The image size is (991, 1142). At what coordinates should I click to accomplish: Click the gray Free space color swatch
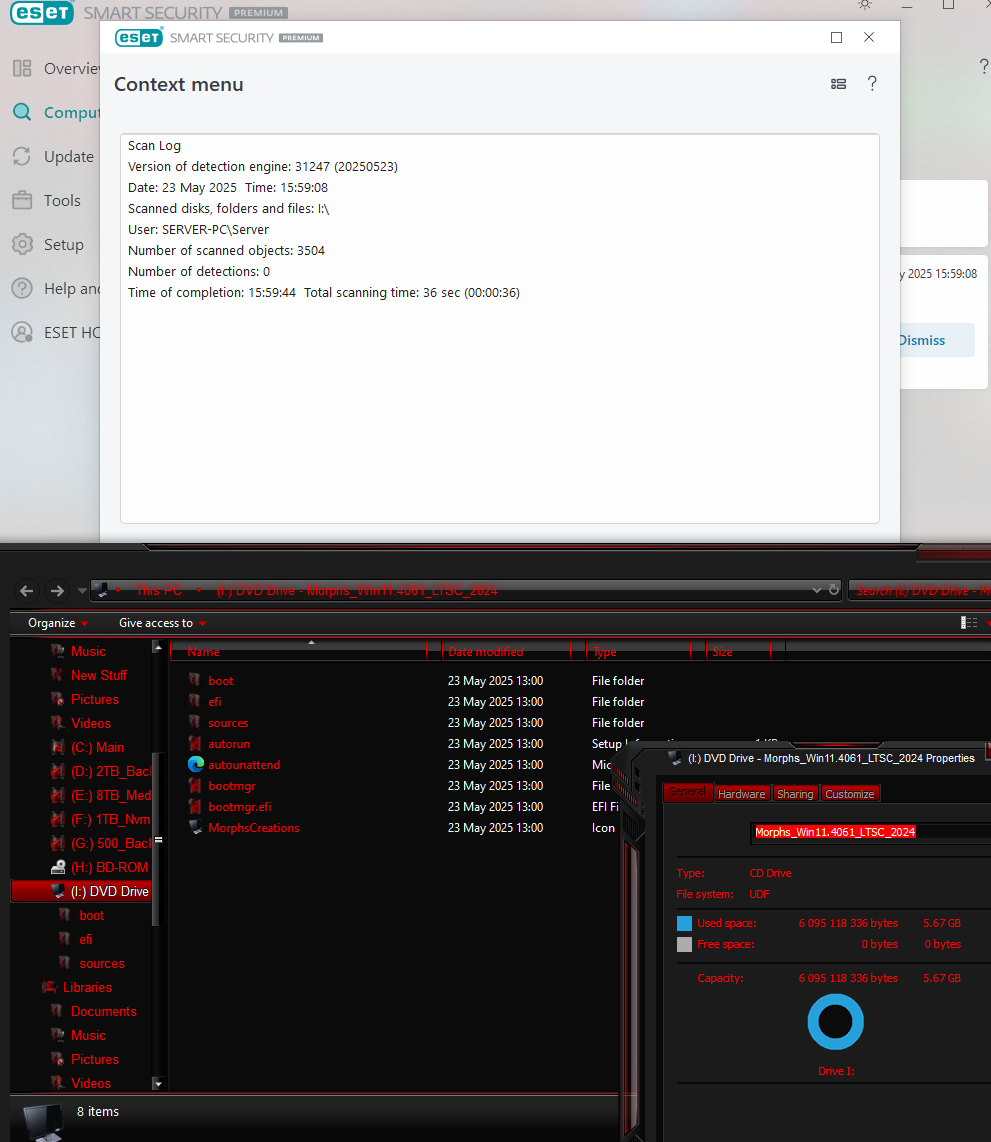click(x=684, y=944)
